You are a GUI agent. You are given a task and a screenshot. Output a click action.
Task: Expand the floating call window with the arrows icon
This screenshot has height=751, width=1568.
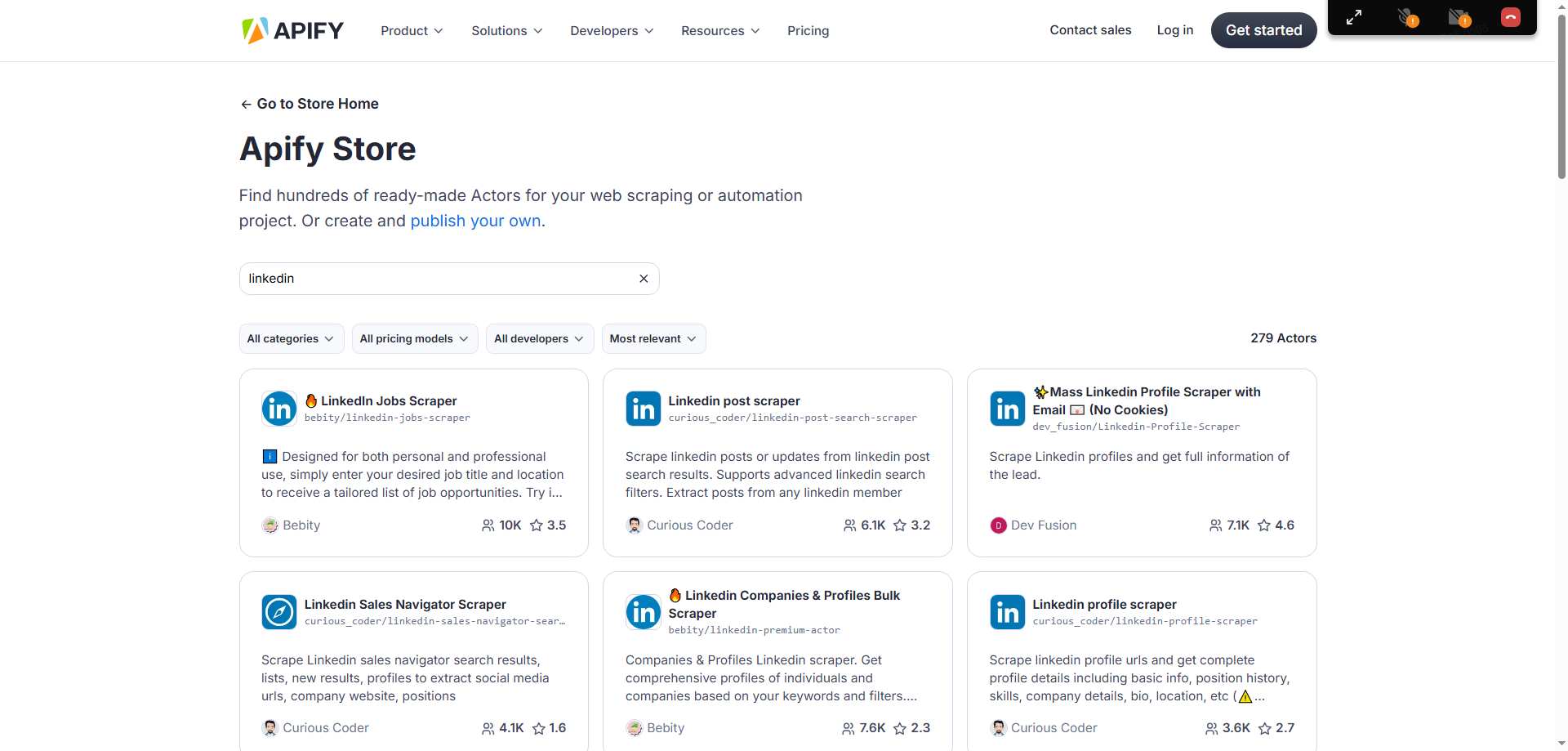[1354, 17]
